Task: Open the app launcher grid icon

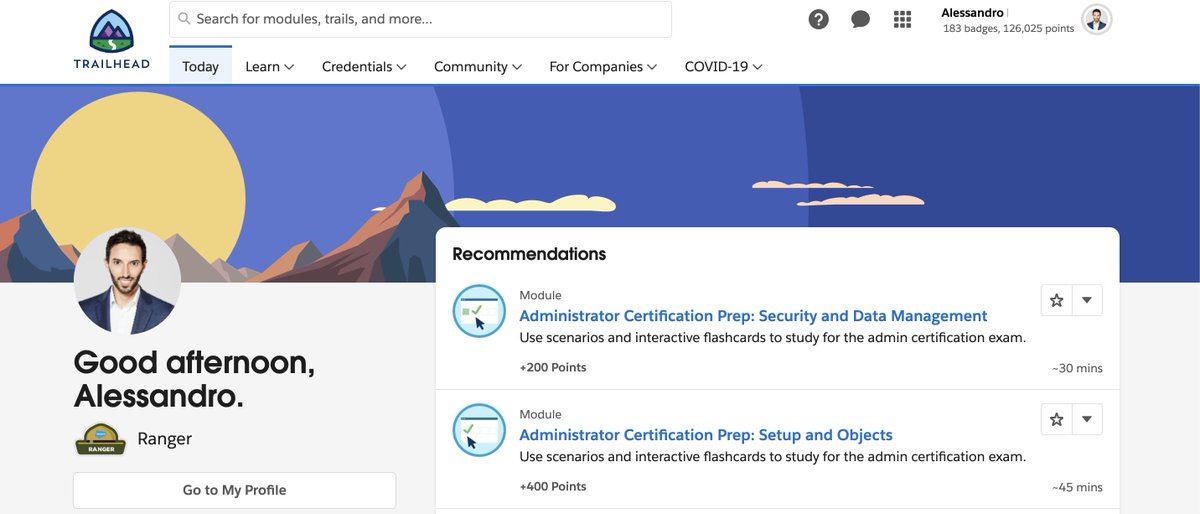Action: click(903, 19)
